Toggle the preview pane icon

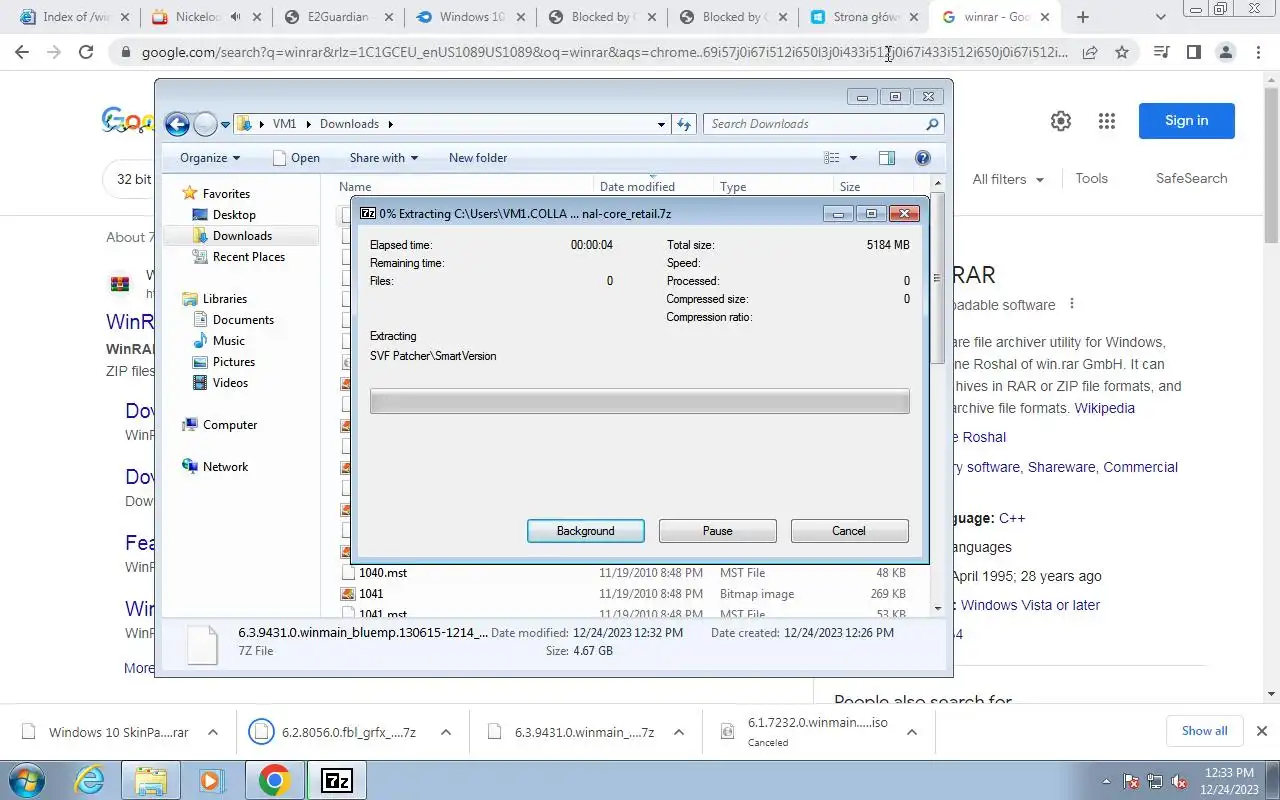pos(886,158)
